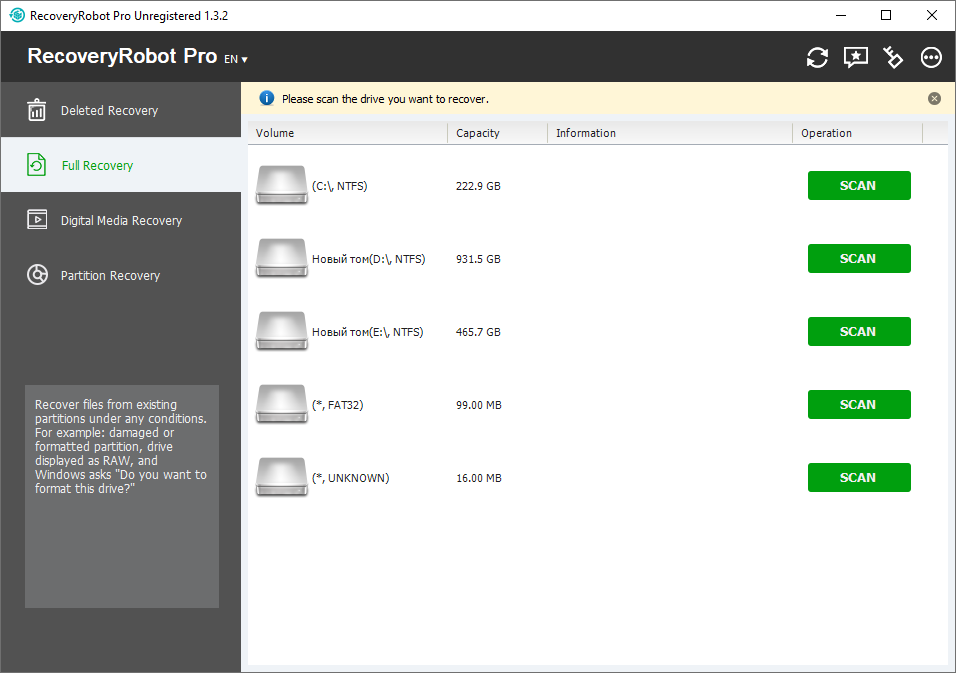Click the FAT32 partition drive icon
Screen dimensions: 956x673
click(x=281, y=404)
